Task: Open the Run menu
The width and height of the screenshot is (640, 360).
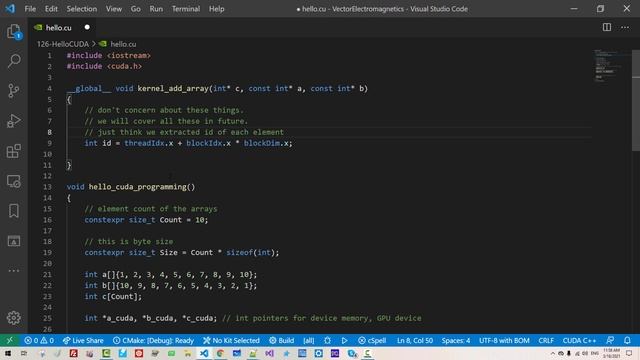Action: tap(156, 9)
